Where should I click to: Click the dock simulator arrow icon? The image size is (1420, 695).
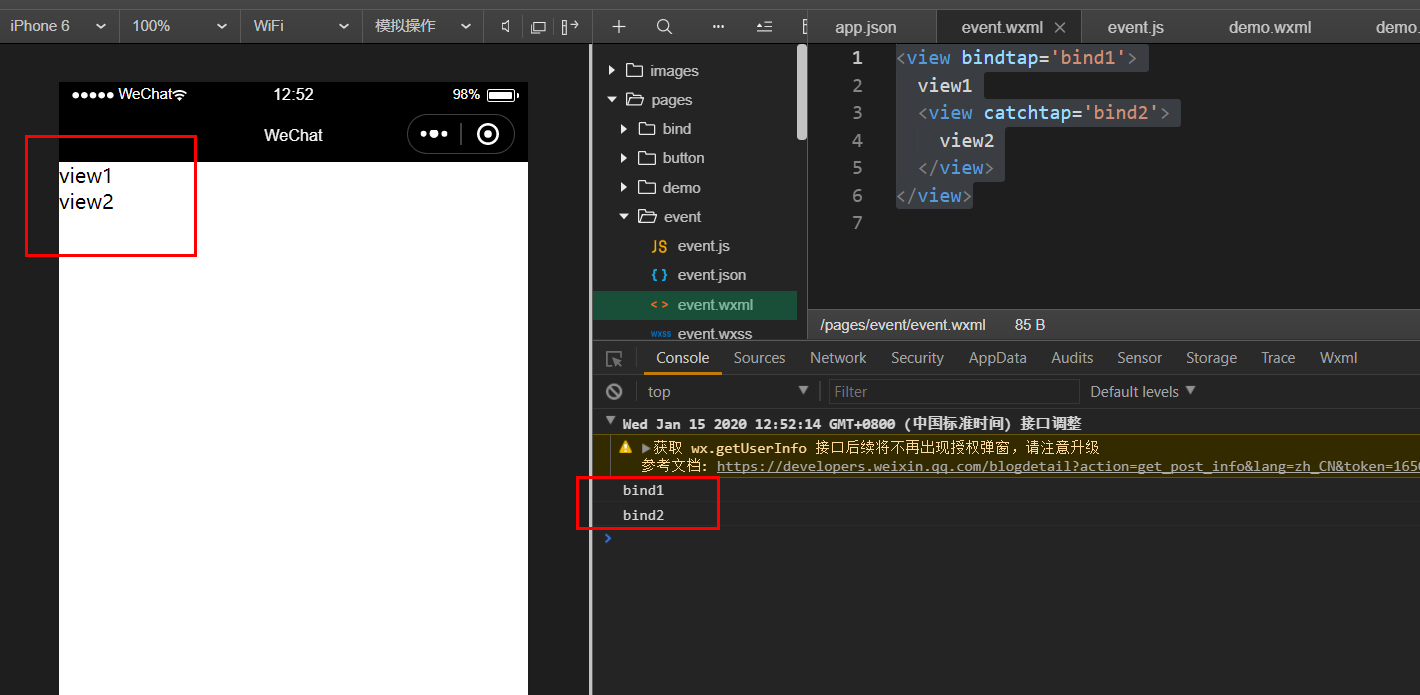570,27
